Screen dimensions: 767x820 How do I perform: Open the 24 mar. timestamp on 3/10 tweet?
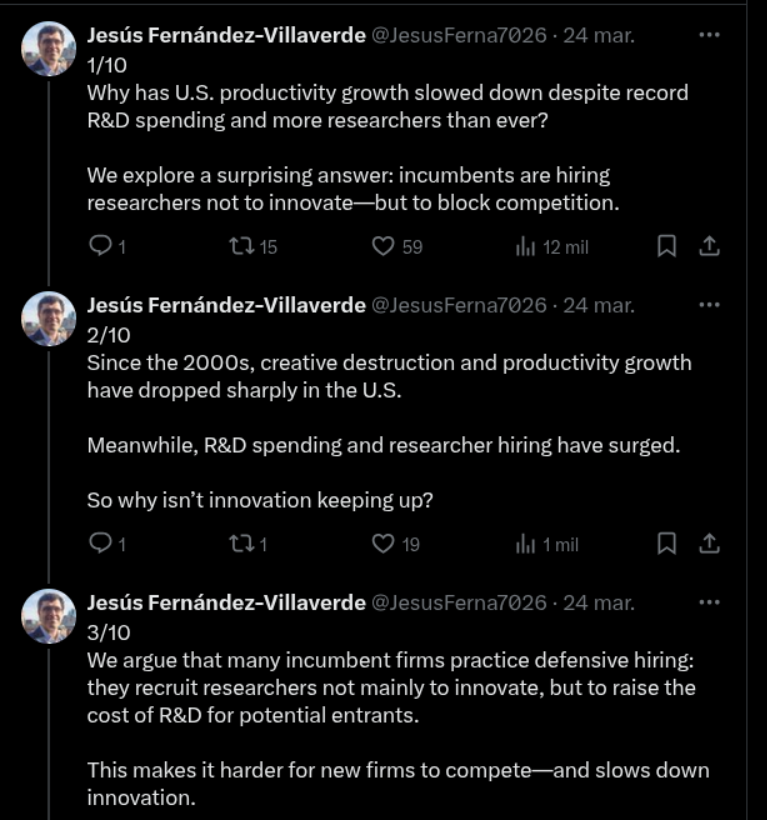599,603
